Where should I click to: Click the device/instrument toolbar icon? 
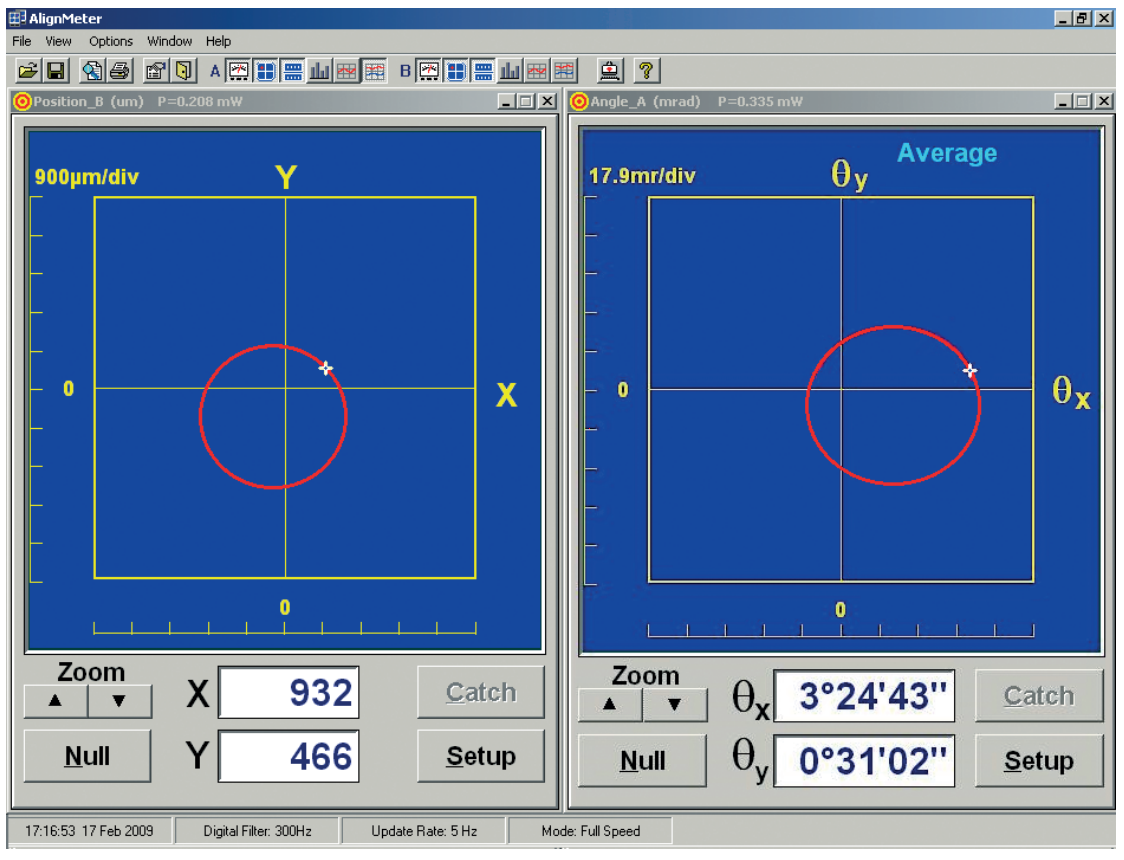tap(610, 71)
